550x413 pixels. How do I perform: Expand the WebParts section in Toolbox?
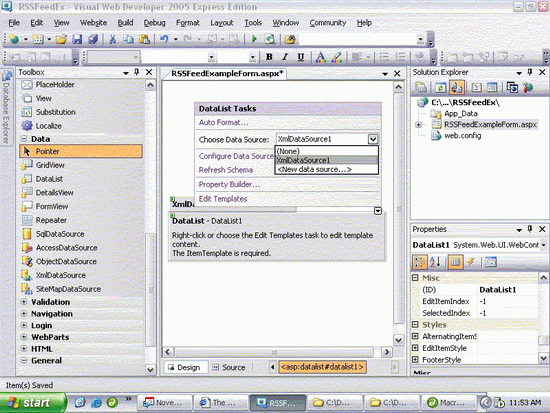[24, 337]
